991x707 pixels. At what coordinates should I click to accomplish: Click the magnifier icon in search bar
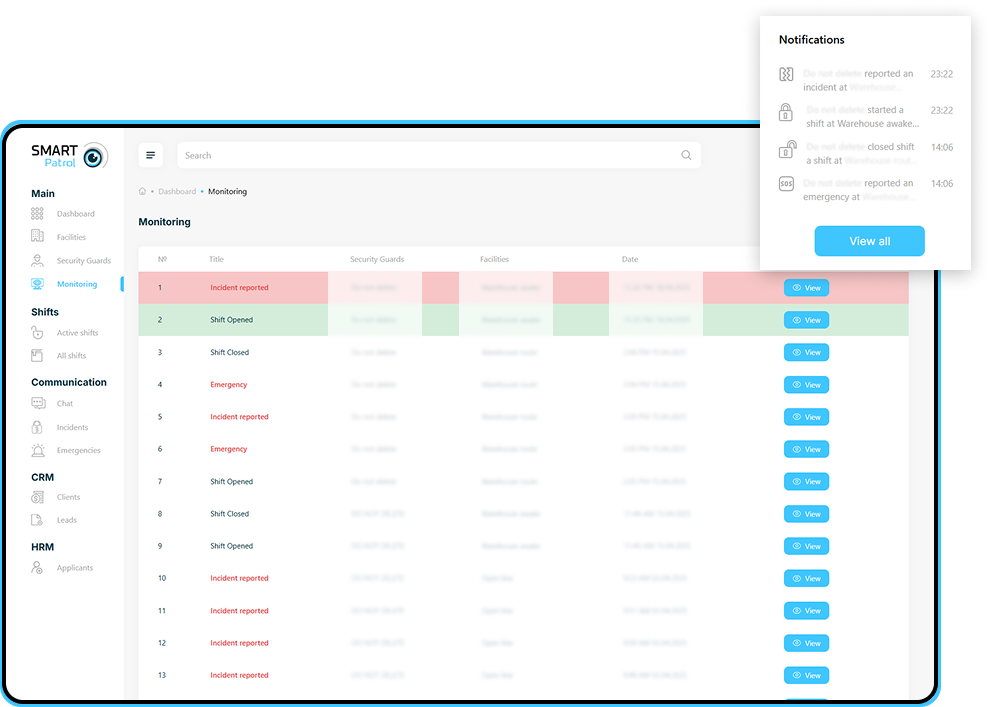coord(686,155)
